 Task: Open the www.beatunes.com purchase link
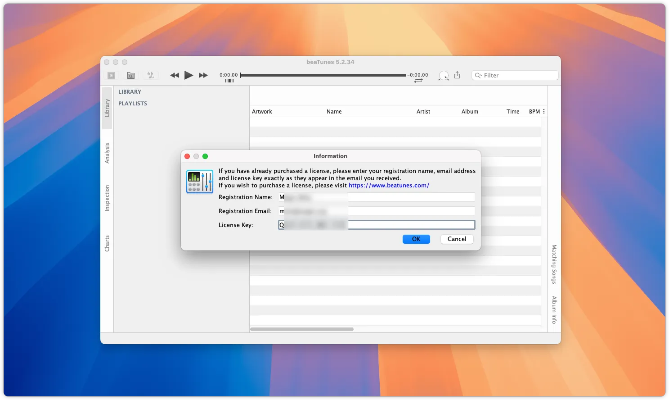(x=389, y=185)
